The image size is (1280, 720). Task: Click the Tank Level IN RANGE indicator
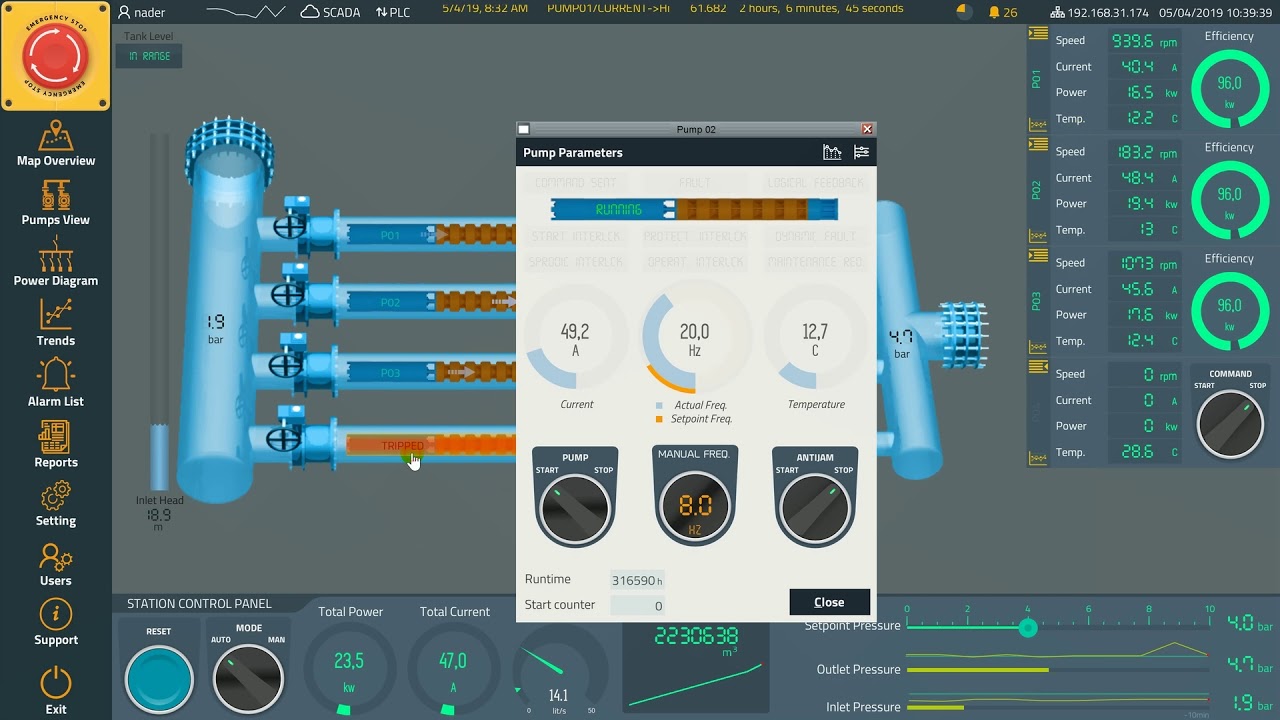149,56
